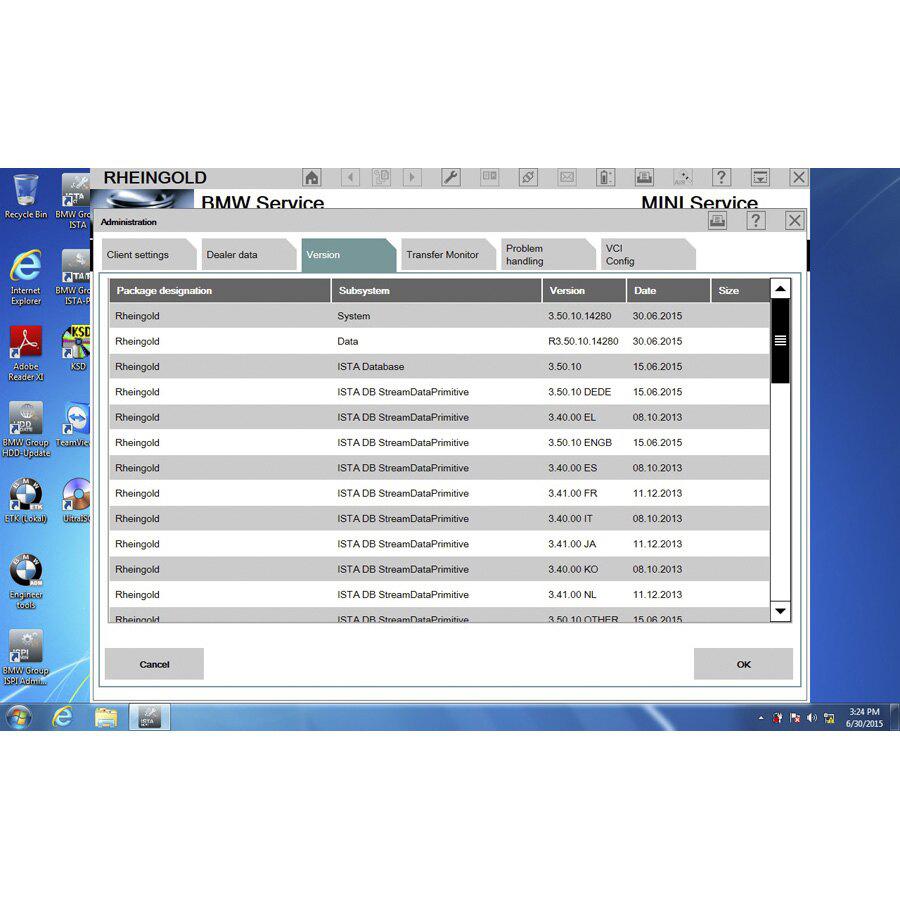Viewport: 900px width, 900px height.
Task: Click the ISTA taskbar button
Action: pos(149,717)
